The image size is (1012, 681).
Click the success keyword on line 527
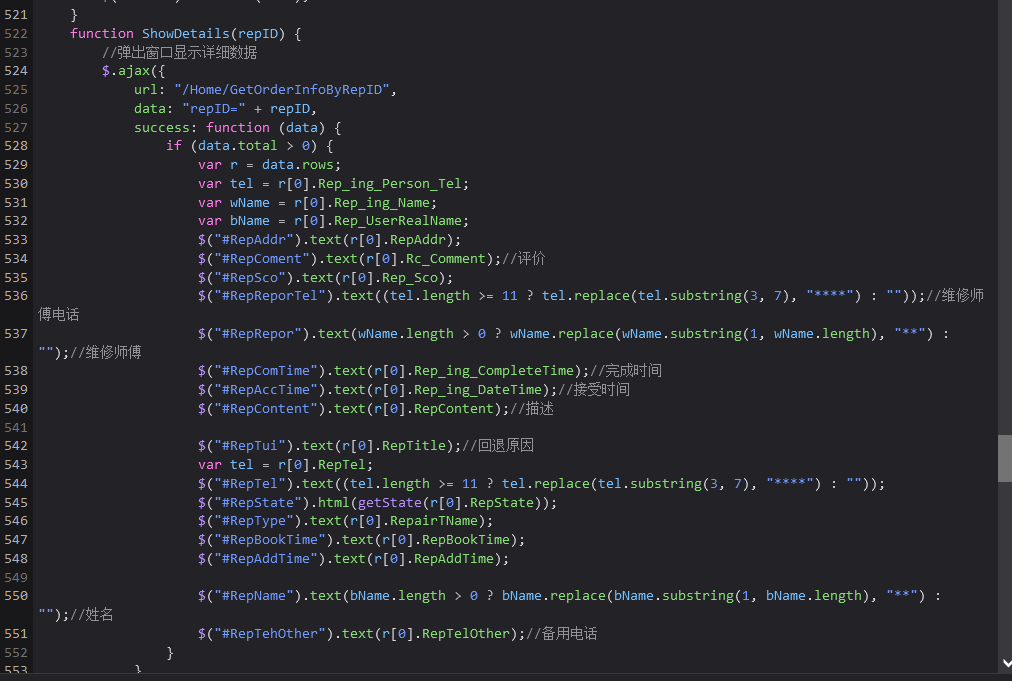[161, 128]
